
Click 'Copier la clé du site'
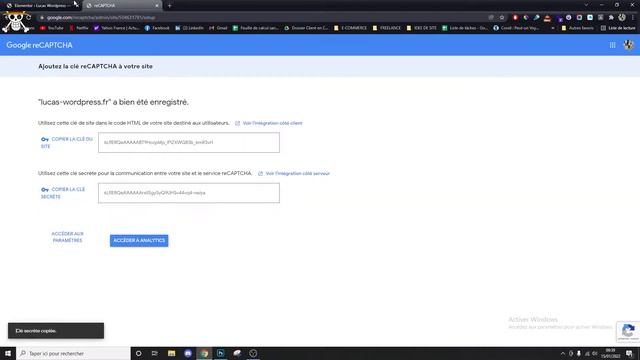(67, 143)
